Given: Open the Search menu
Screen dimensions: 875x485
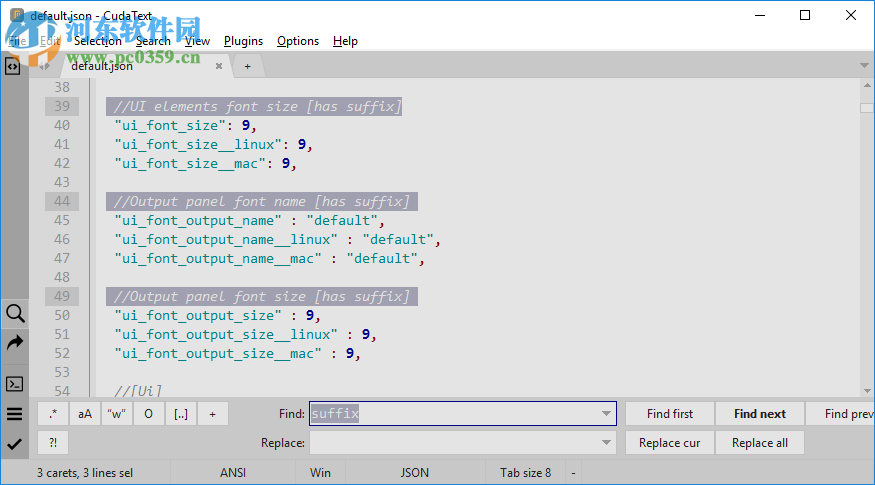Looking at the screenshot, I should (153, 41).
